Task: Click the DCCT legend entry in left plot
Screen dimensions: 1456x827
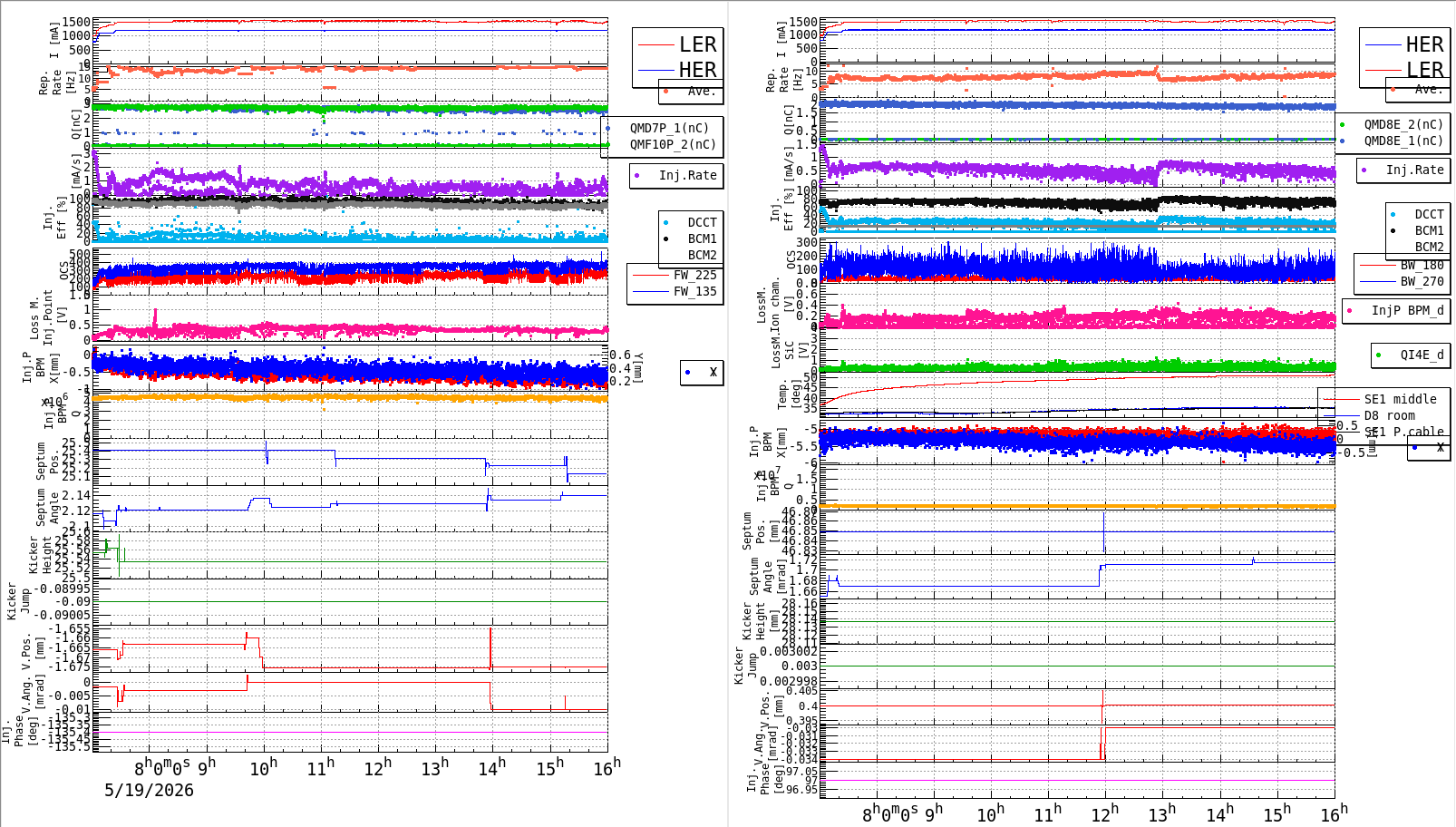Action: 702,222
